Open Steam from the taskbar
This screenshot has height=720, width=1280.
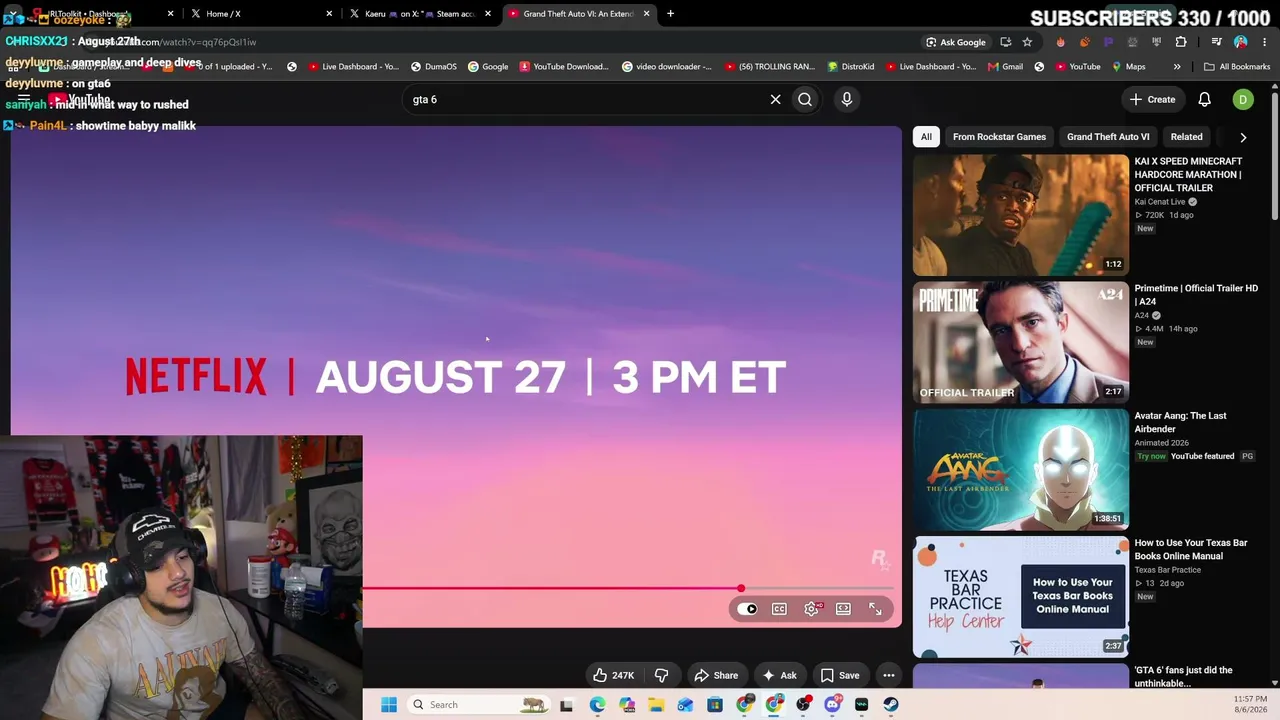[891, 705]
